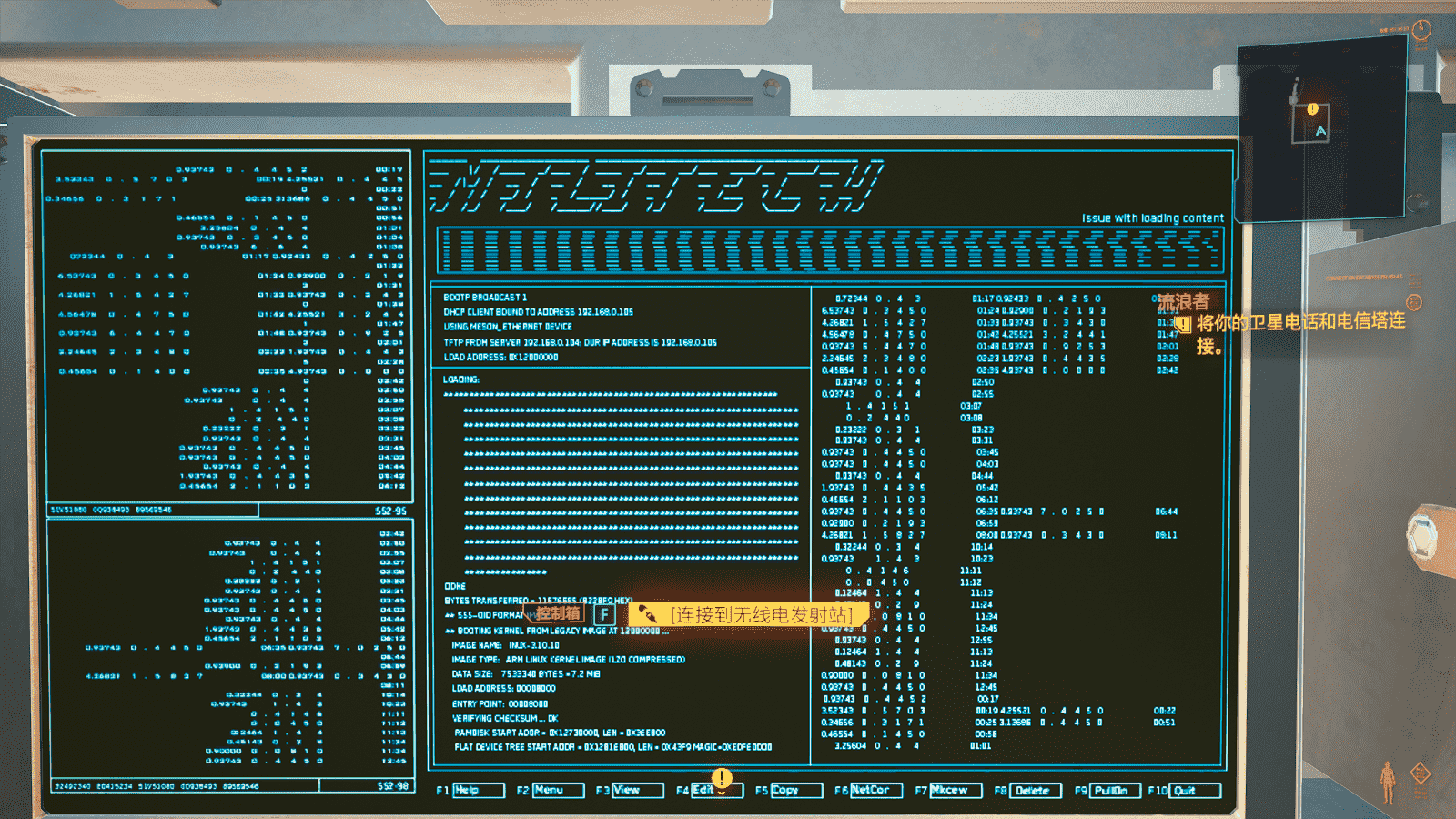Click the 'BOOTP BROADCAST 1' line
This screenshot has height=819, width=1456.
click(485, 298)
